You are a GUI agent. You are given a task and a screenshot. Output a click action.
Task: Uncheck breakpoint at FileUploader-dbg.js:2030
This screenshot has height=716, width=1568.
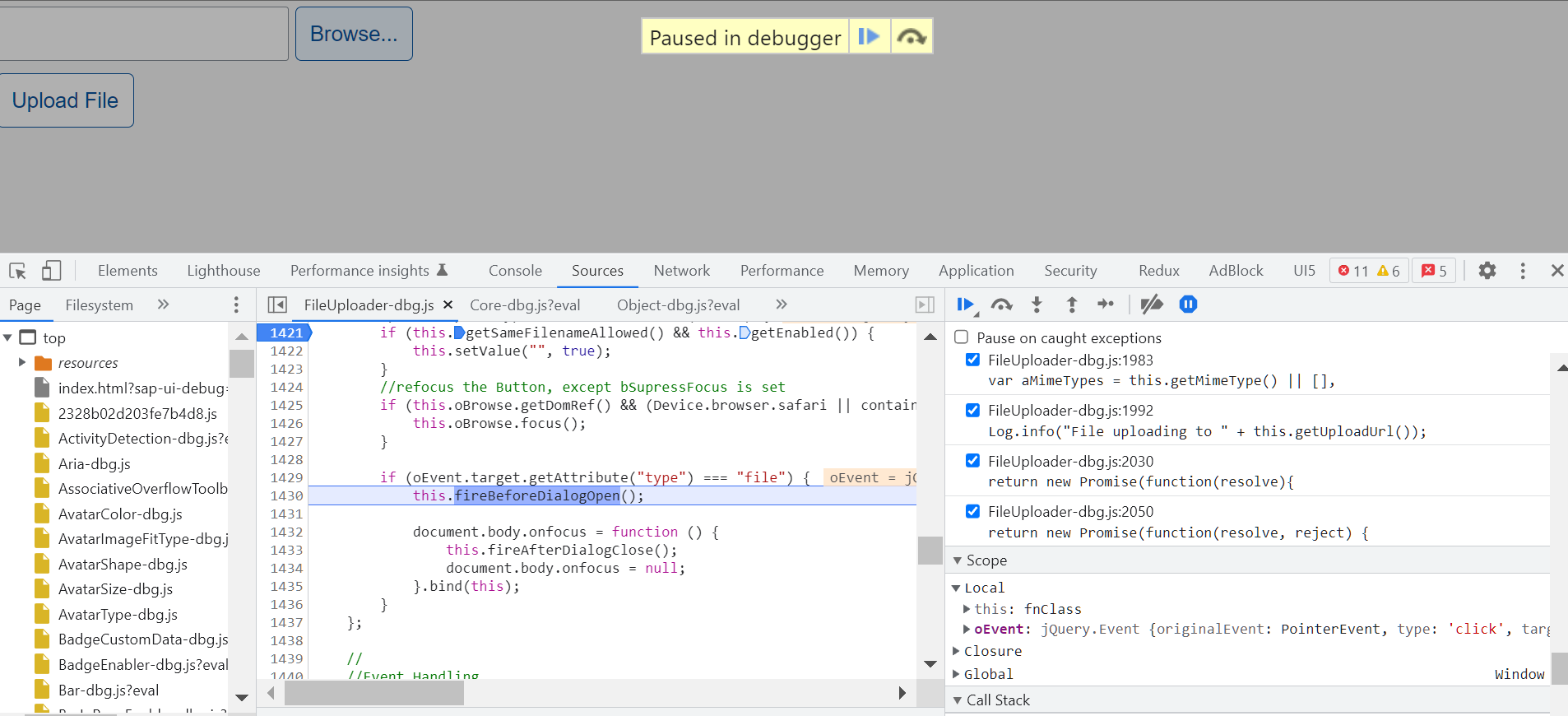[972, 461]
